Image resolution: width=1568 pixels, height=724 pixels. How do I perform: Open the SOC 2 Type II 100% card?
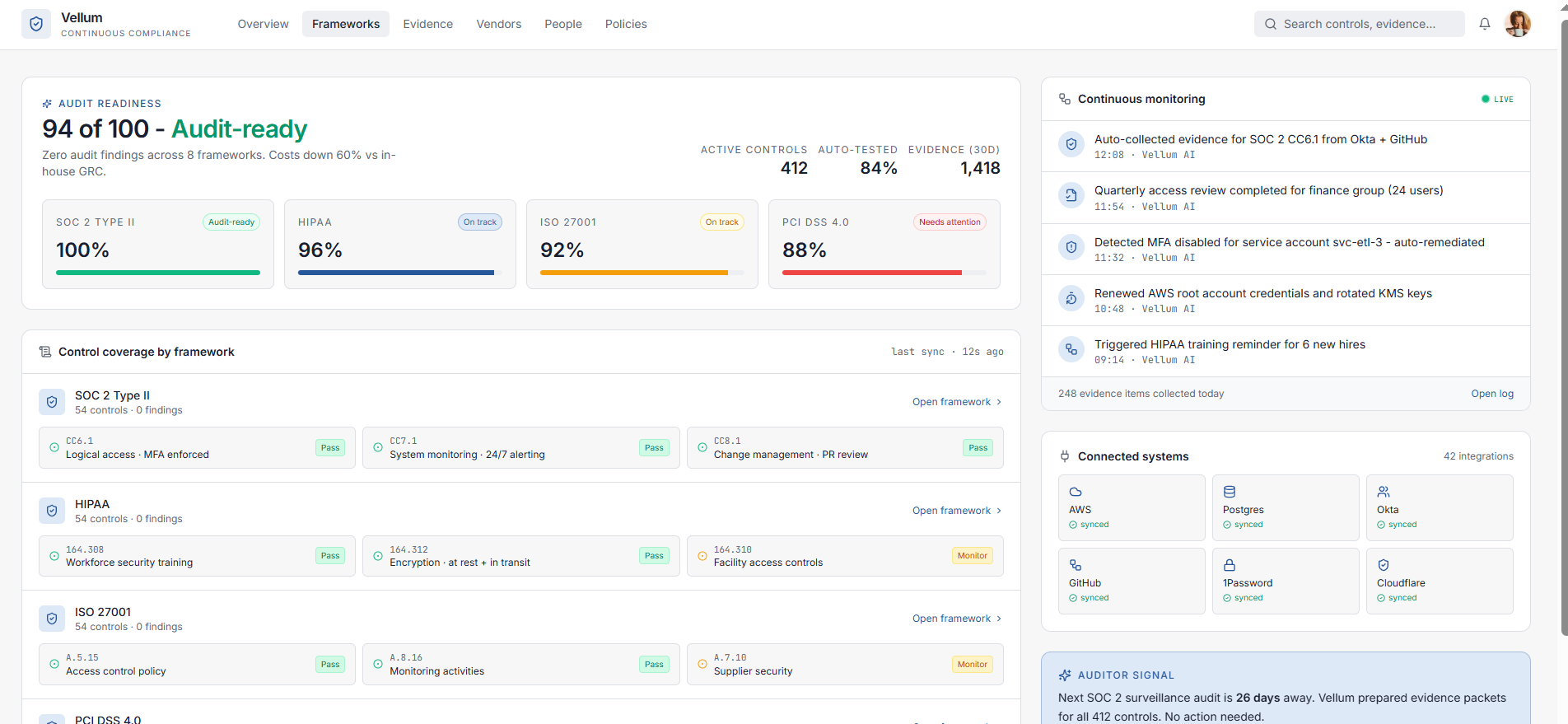(158, 245)
